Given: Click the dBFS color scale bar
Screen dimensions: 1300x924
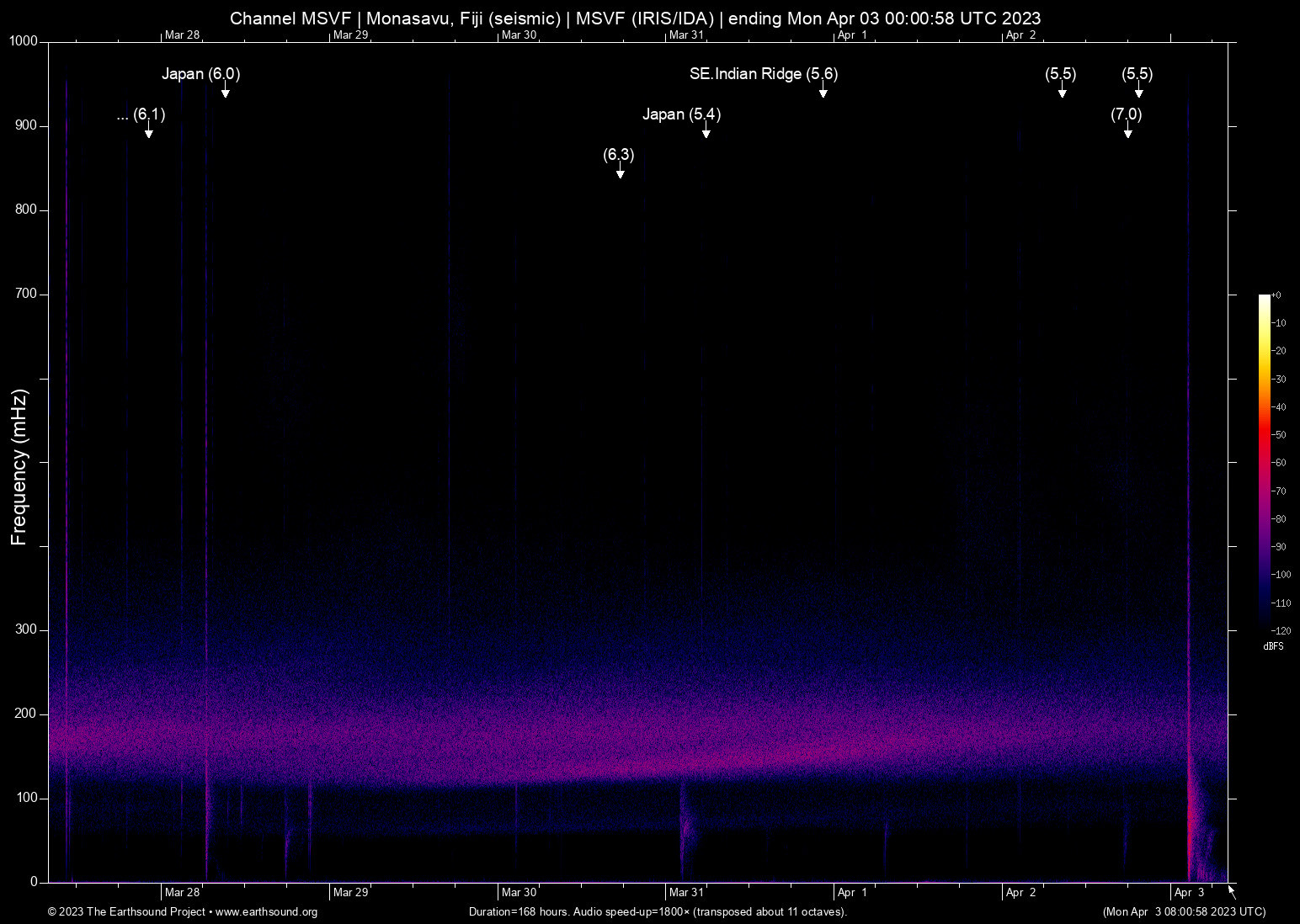Looking at the screenshot, I should 1264,461.
